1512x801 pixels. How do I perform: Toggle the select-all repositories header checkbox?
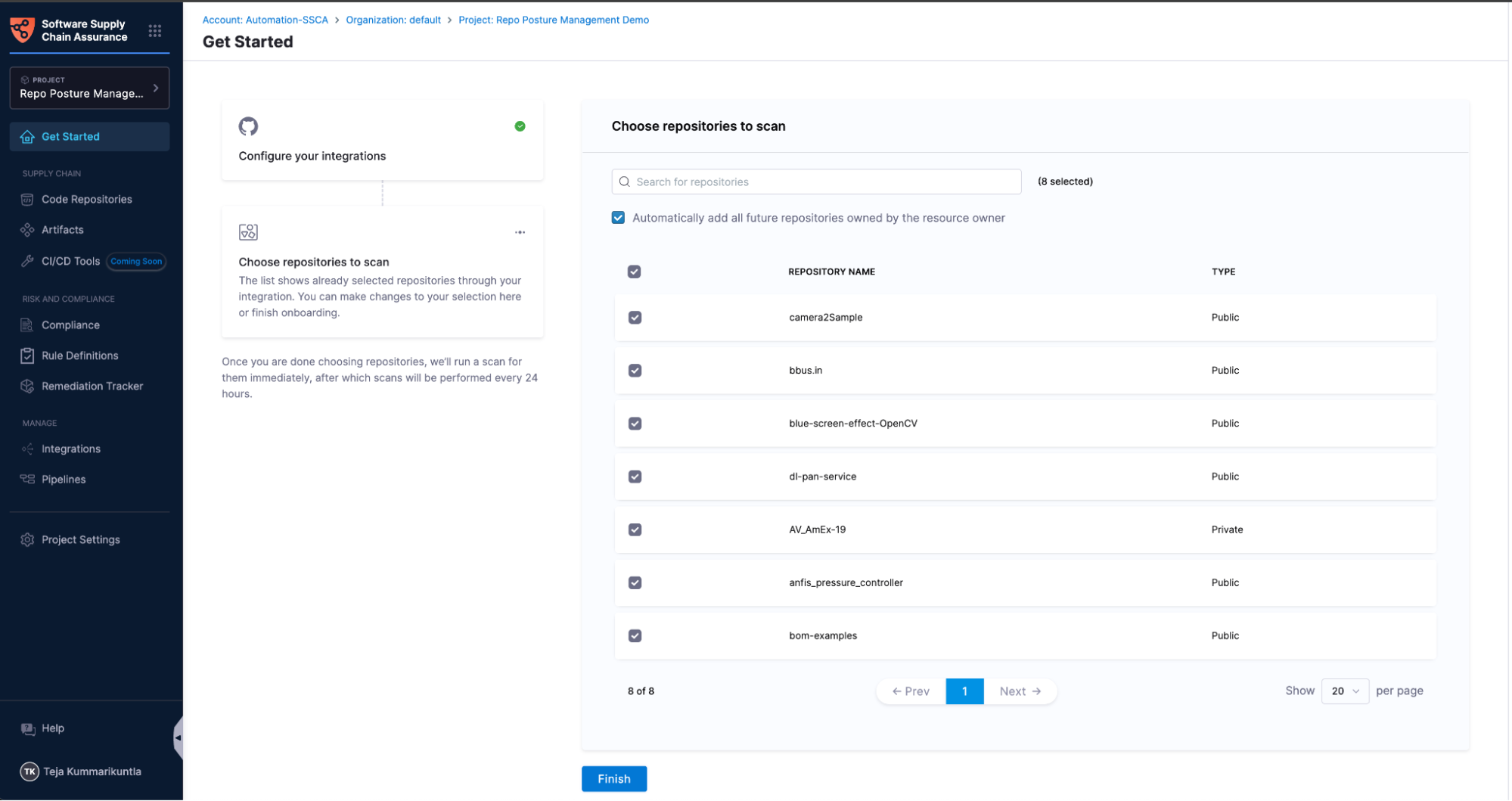click(634, 272)
